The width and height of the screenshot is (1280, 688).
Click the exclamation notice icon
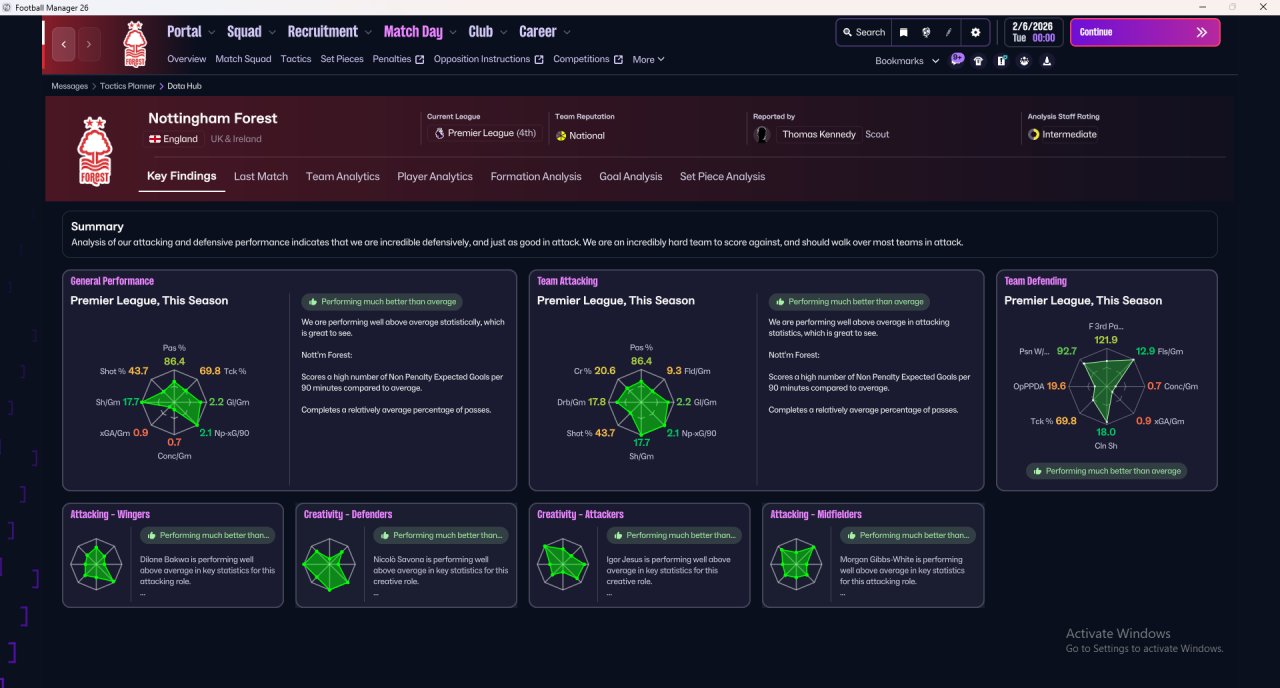[x=1001, y=60]
